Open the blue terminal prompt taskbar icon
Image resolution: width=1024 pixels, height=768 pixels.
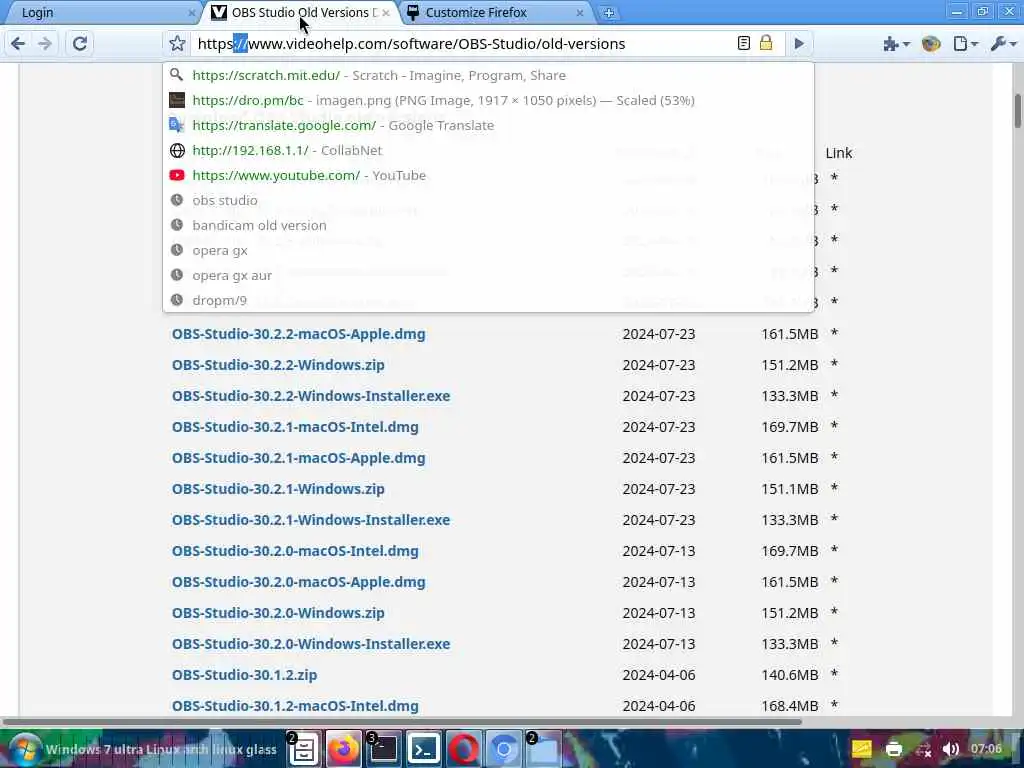(424, 749)
